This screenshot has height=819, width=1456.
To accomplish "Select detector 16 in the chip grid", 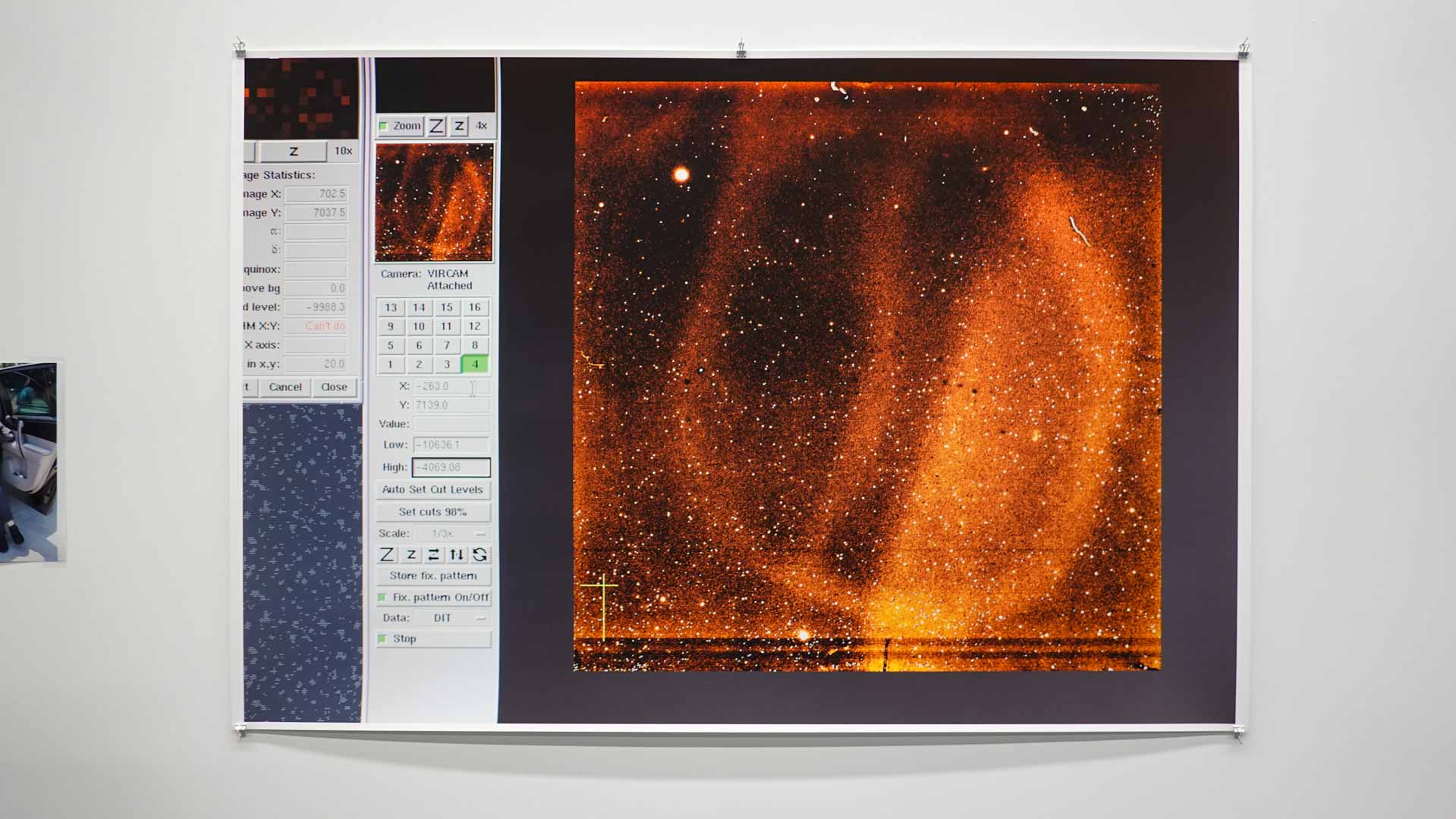I will coord(475,308).
